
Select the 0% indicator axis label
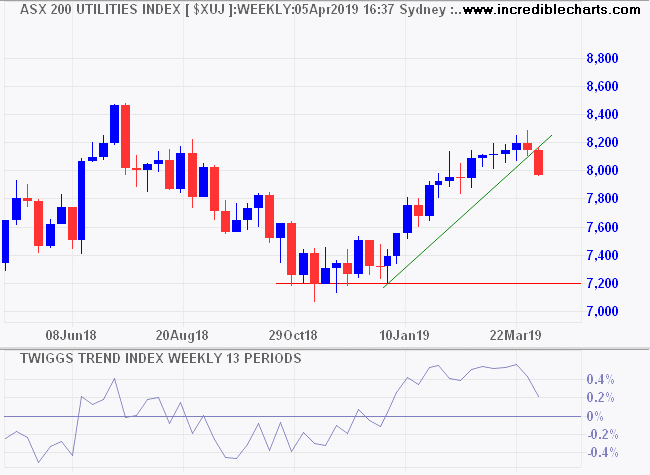(595, 416)
